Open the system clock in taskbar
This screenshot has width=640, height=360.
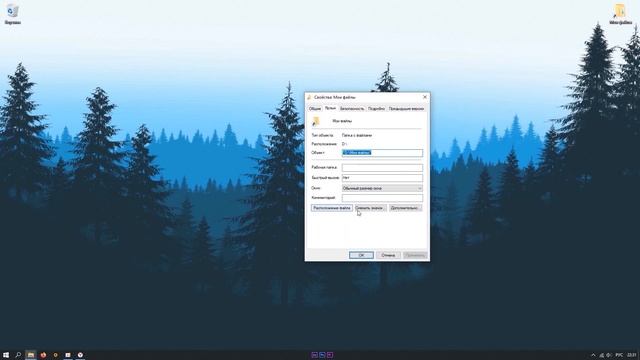631,355
